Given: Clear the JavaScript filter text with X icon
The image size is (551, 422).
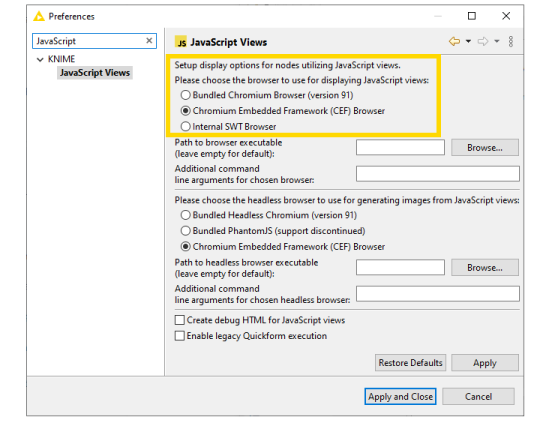Looking at the screenshot, I should pos(149,40).
